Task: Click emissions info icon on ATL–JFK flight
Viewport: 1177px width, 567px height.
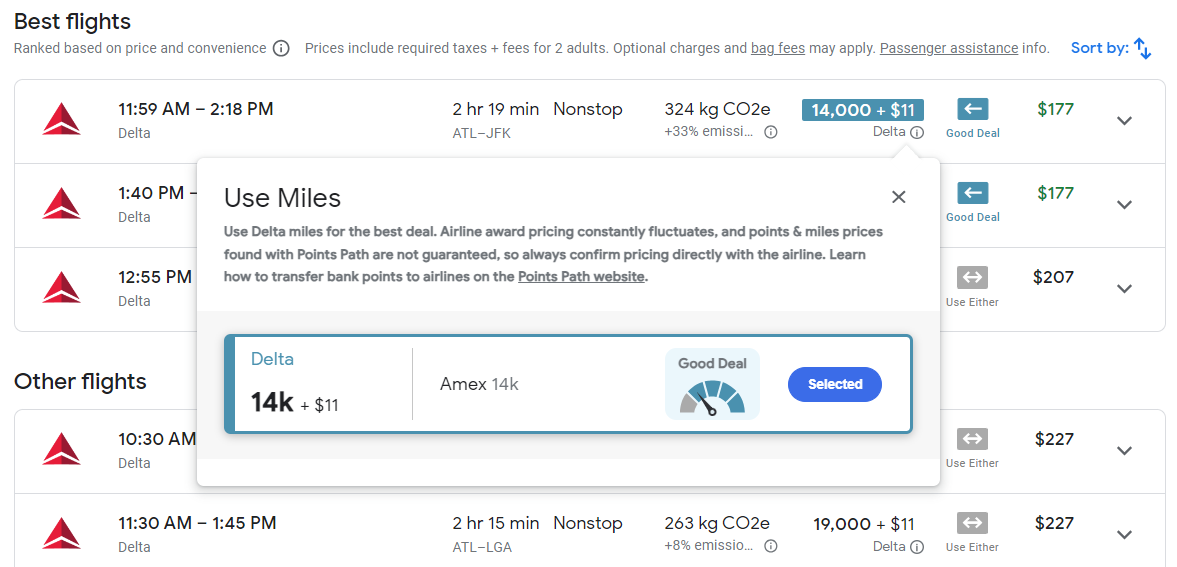Action: pos(771,132)
